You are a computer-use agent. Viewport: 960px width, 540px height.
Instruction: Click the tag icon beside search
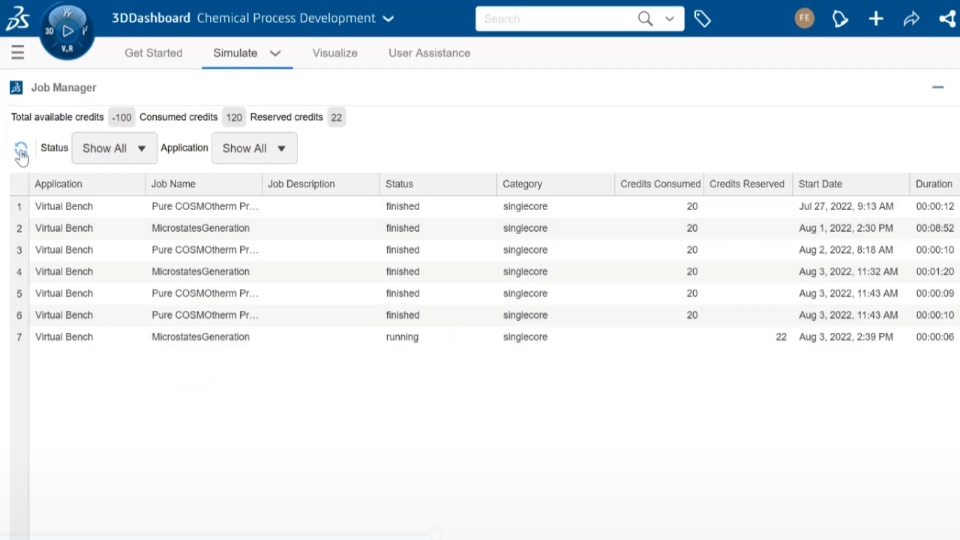(702, 19)
